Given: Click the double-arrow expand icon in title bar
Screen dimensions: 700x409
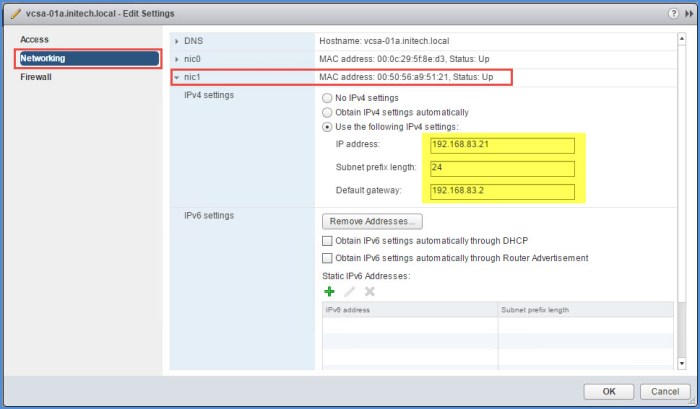Looking at the screenshot, I should [x=689, y=14].
